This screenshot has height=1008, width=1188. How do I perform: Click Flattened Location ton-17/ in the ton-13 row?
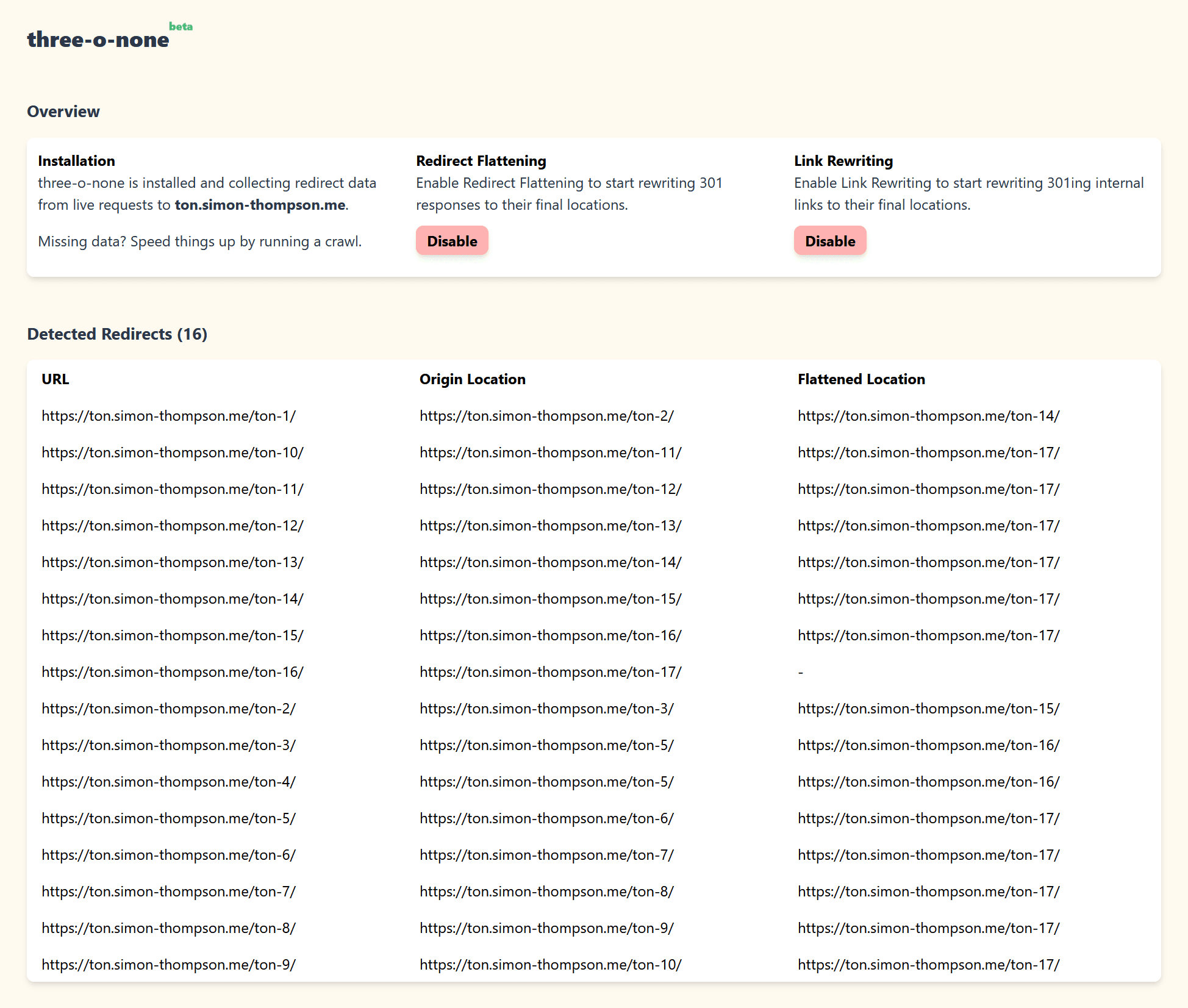click(929, 562)
